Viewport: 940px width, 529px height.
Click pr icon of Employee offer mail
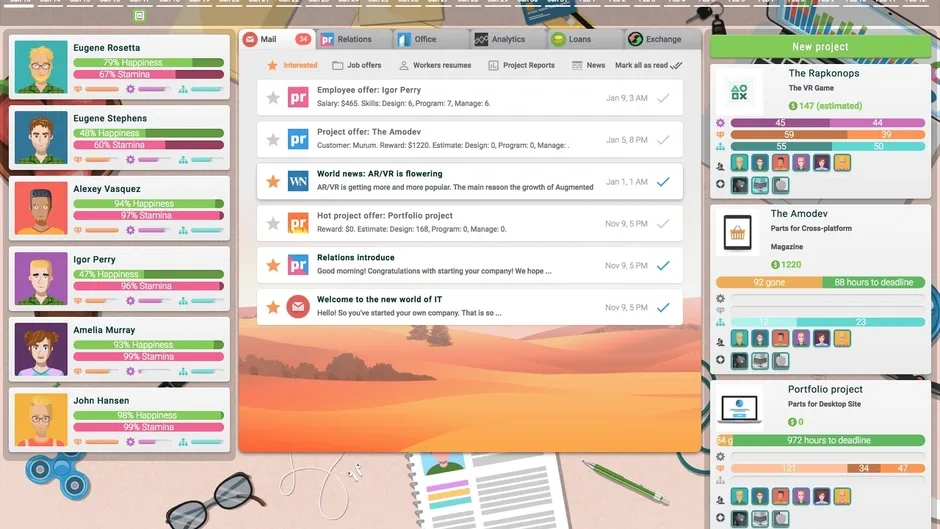tap(298, 97)
